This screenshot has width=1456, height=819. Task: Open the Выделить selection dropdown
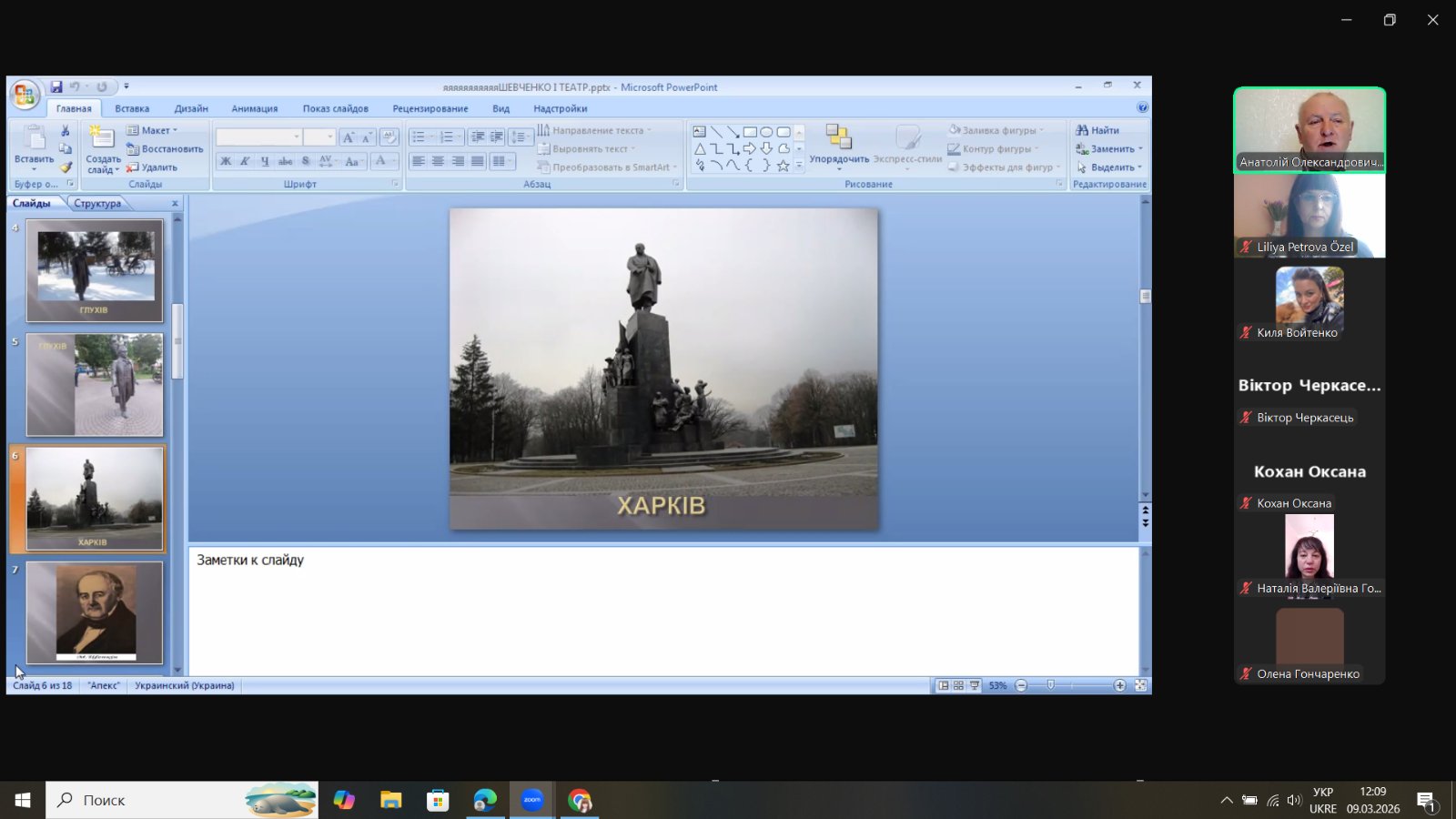click(x=1112, y=167)
